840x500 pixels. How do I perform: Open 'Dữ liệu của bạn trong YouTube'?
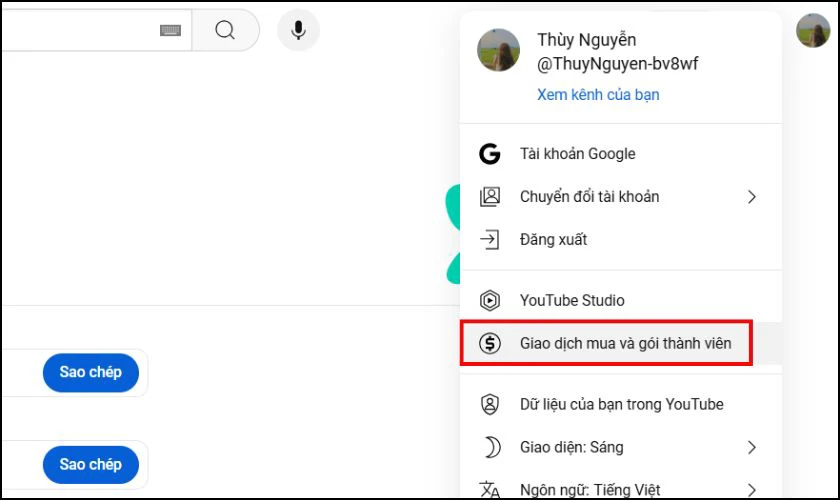coord(620,404)
